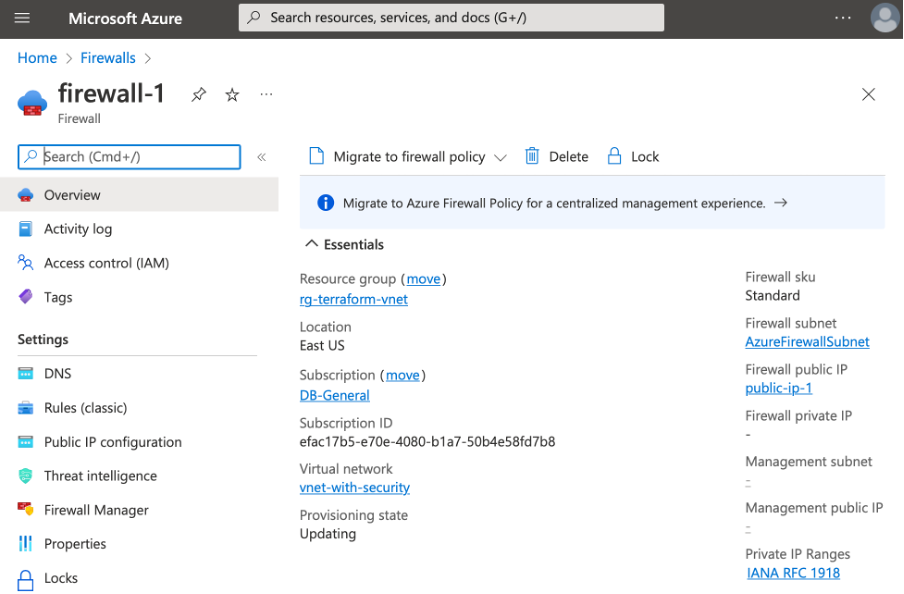Open the portal hamburger menu
The height and width of the screenshot is (594, 904).
[22, 18]
